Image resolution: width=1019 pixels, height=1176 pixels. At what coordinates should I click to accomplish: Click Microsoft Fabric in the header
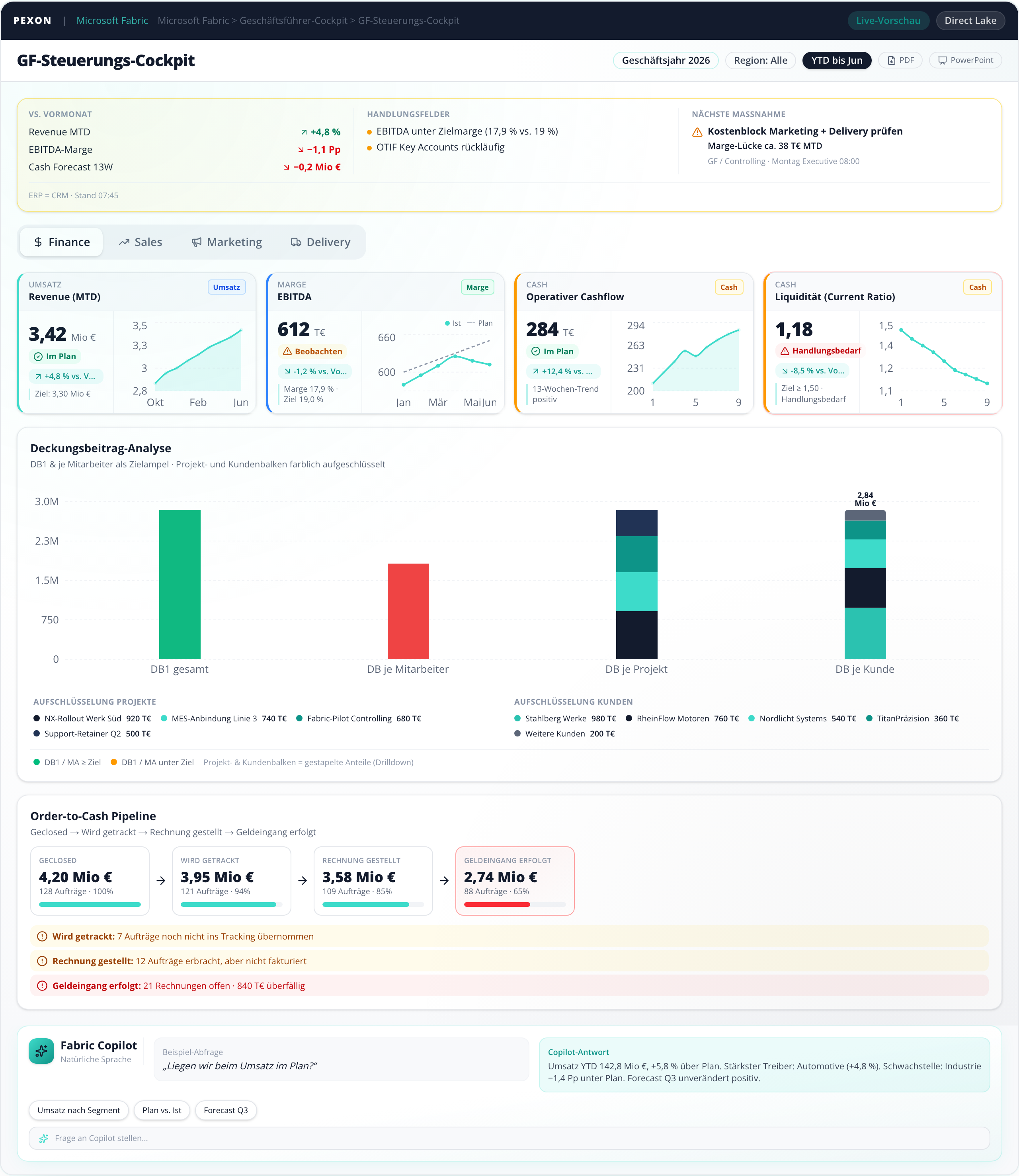point(112,20)
